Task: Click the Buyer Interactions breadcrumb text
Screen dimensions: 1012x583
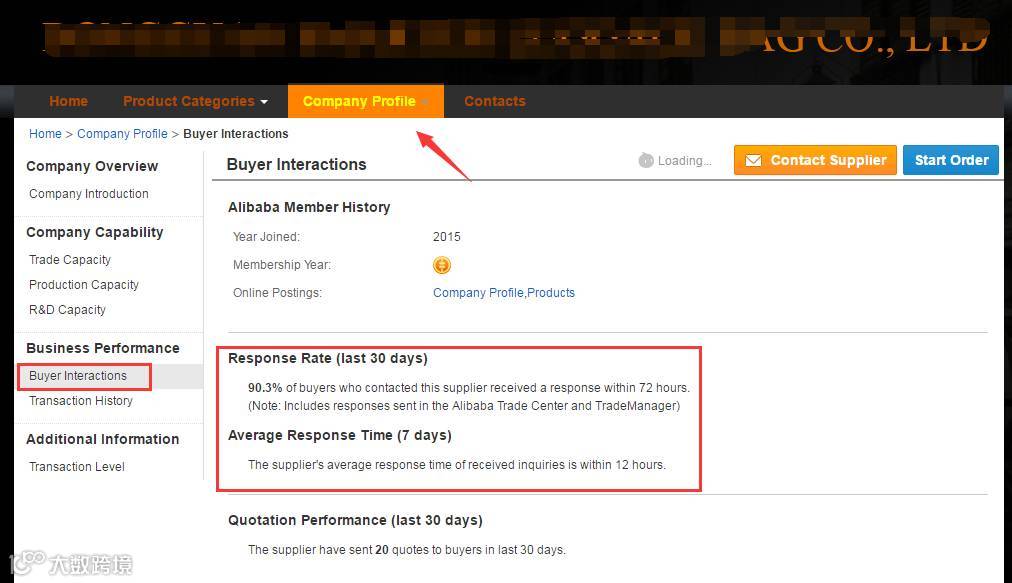Action: 236,134
